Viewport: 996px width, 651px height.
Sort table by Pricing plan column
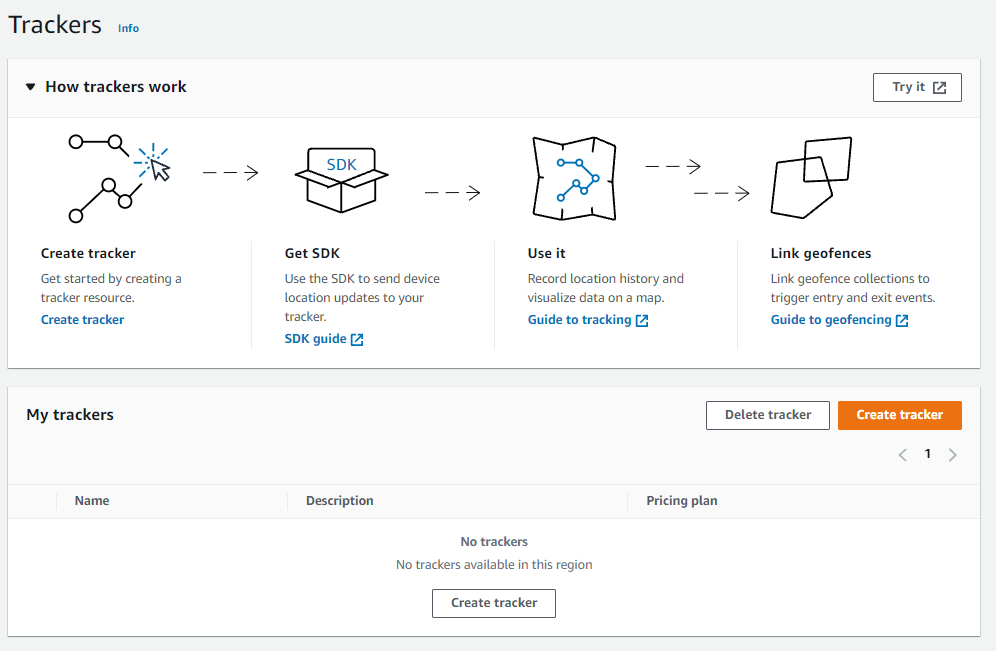coord(681,501)
